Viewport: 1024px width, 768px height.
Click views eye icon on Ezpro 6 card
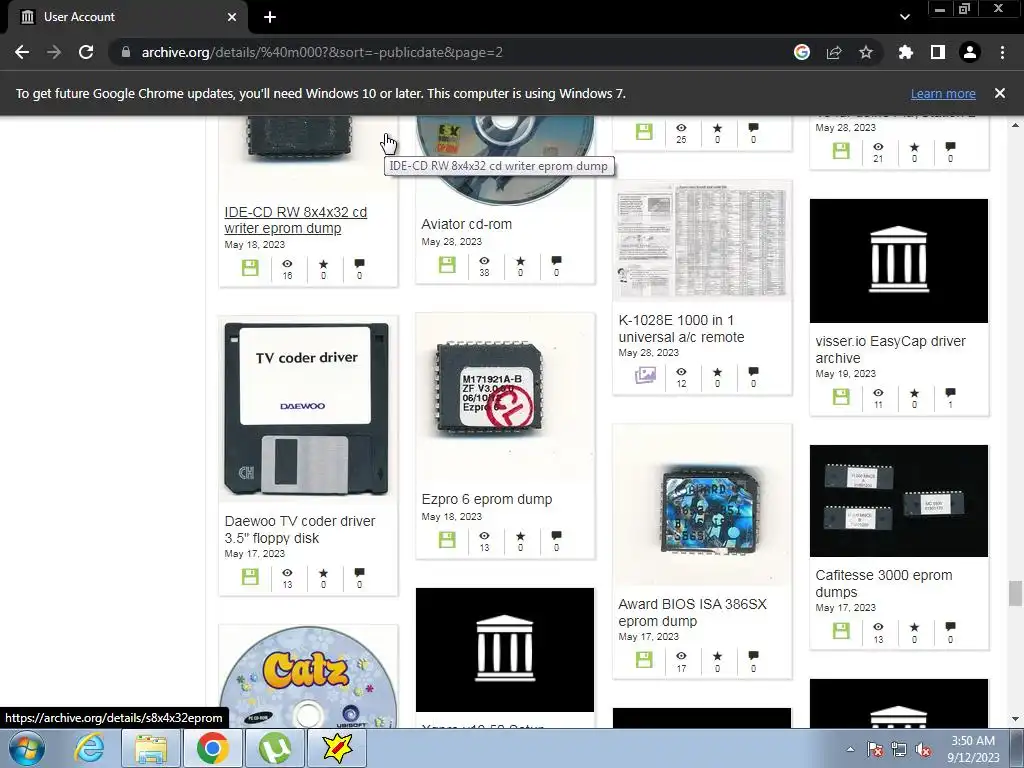pyautogui.click(x=484, y=536)
